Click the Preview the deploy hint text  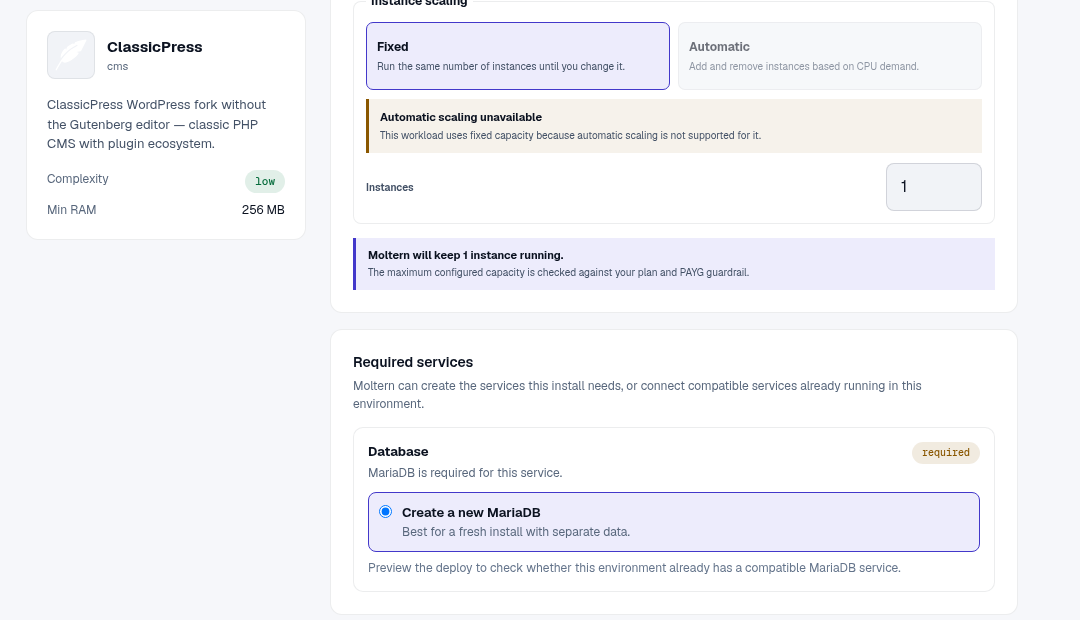tap(634, 568)
